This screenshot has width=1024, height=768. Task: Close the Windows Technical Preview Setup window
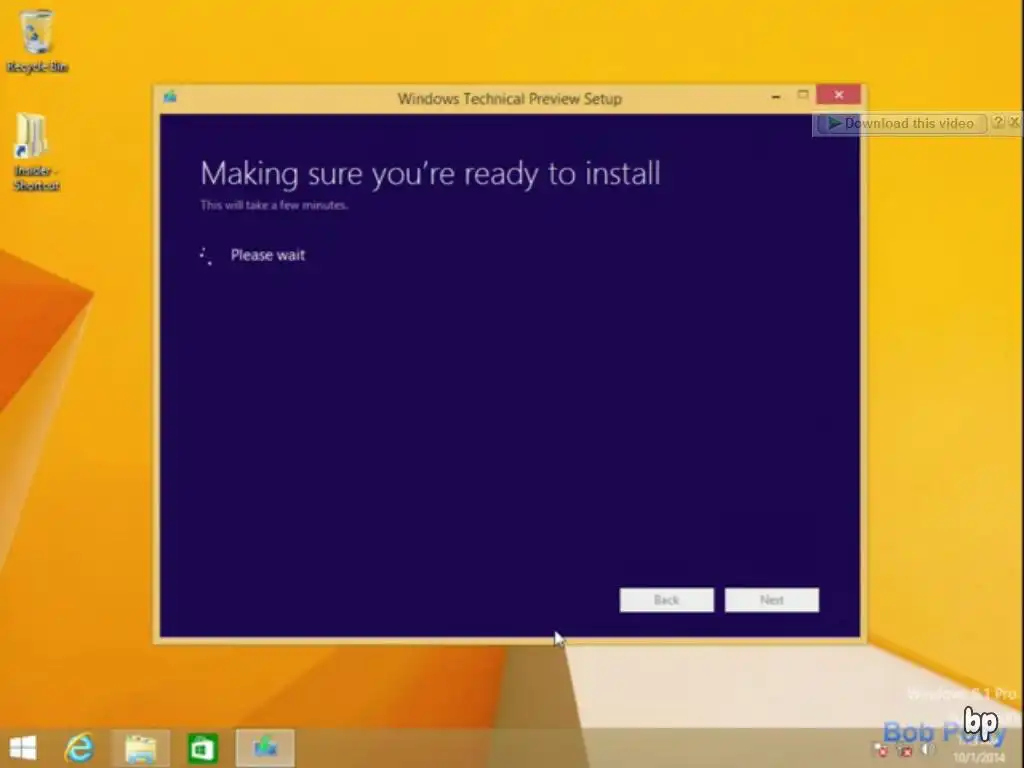pos(839,95)
